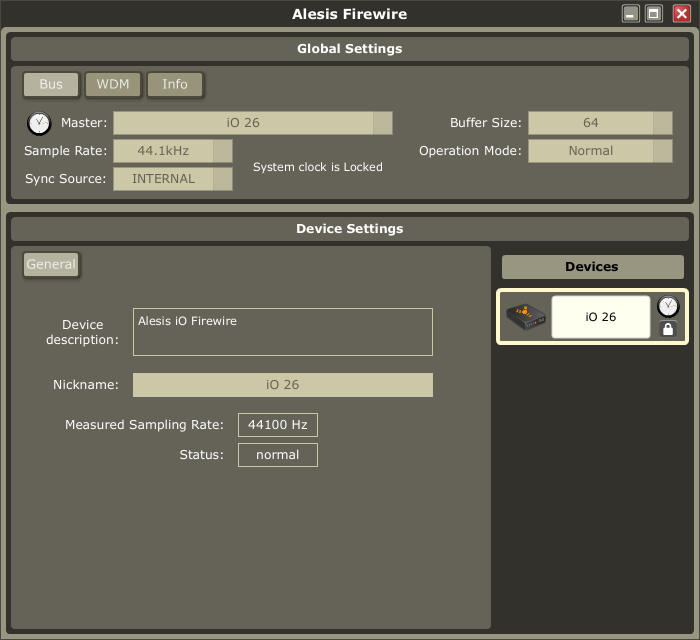
Task: Click the Global Settings header
Action: click(x=350, y=49)
